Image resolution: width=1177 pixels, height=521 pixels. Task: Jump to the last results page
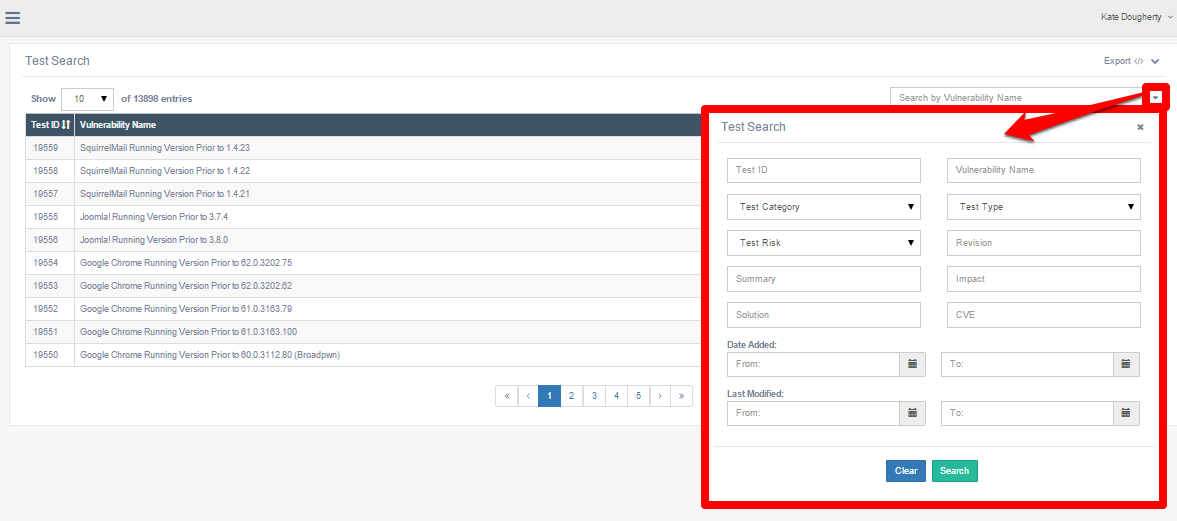(681, 396)
